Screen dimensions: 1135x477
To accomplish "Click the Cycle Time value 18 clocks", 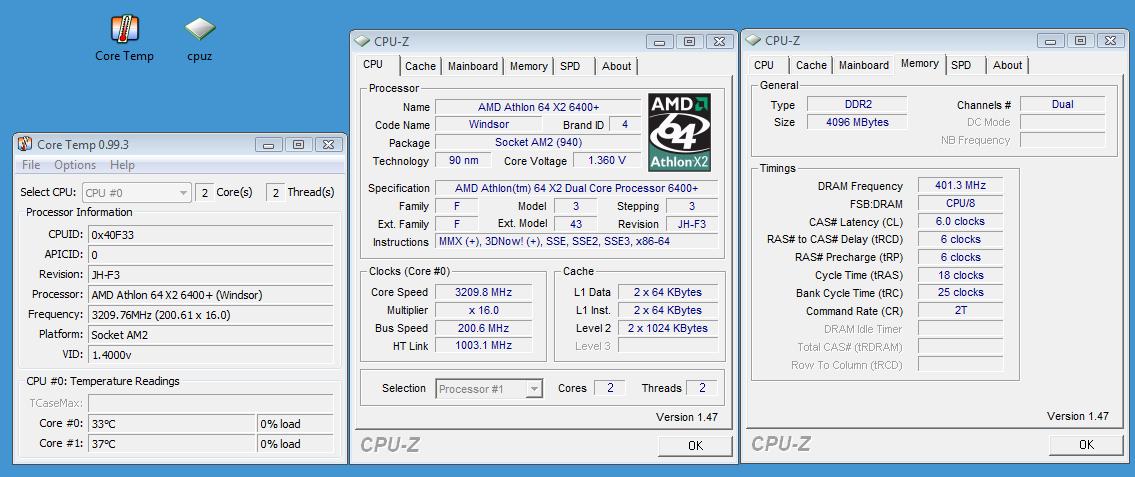I will [961, 275].
